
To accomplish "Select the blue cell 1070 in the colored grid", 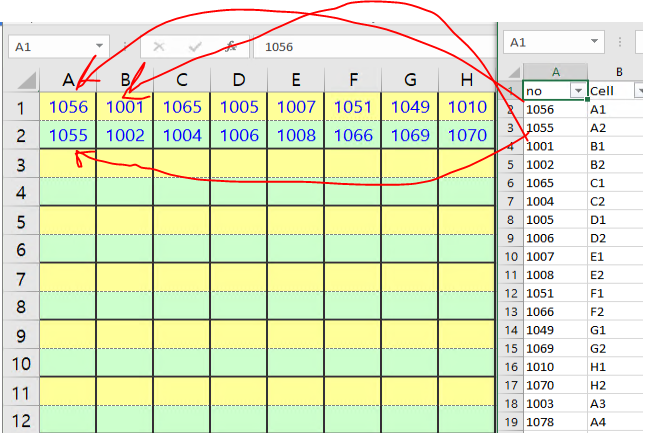I will click(467, 135).
